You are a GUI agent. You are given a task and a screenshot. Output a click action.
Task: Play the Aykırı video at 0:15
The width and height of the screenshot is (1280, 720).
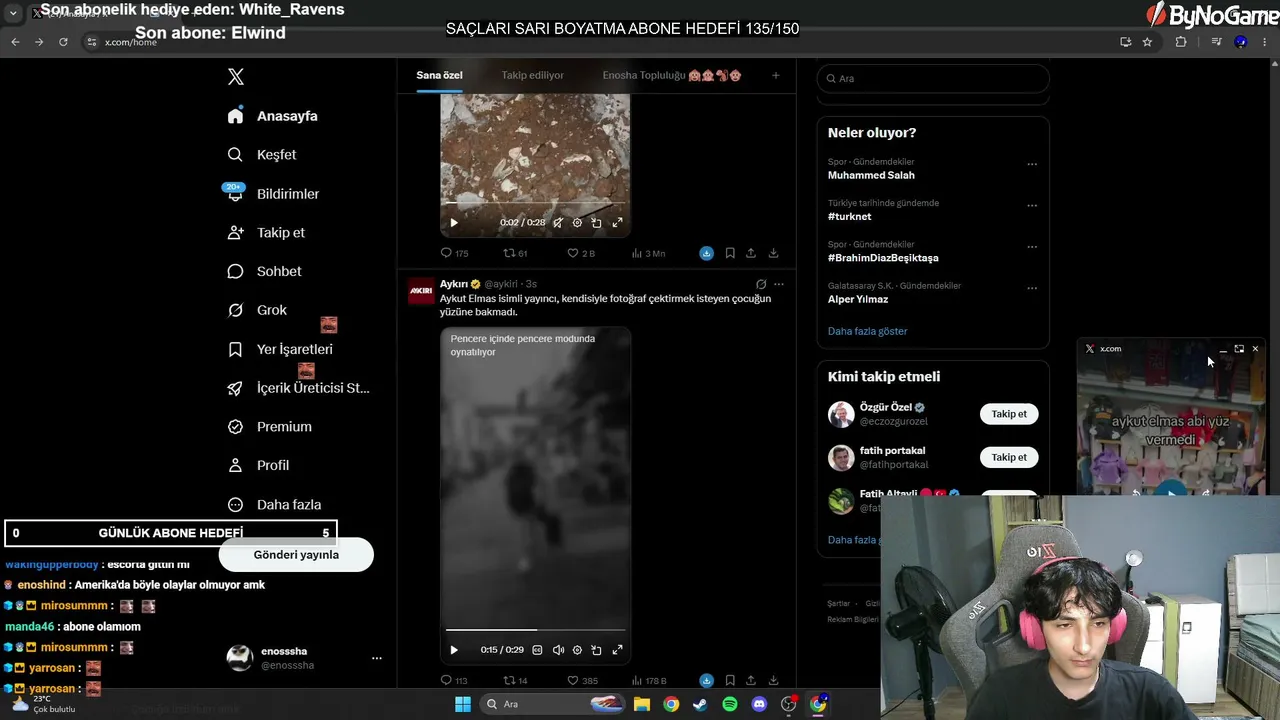(x=454, y=650)
